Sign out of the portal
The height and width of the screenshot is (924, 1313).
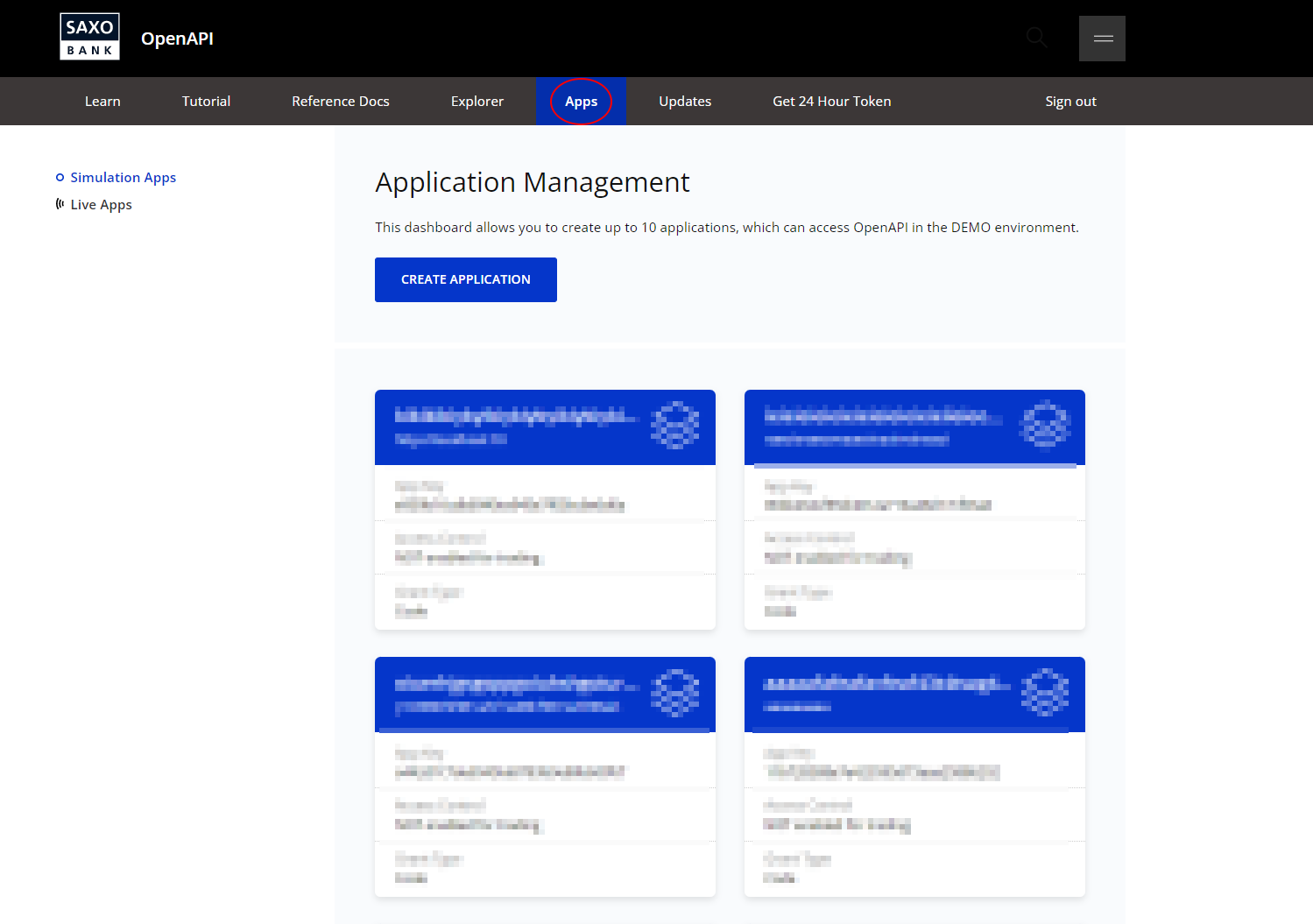(x=1070, y=102)
